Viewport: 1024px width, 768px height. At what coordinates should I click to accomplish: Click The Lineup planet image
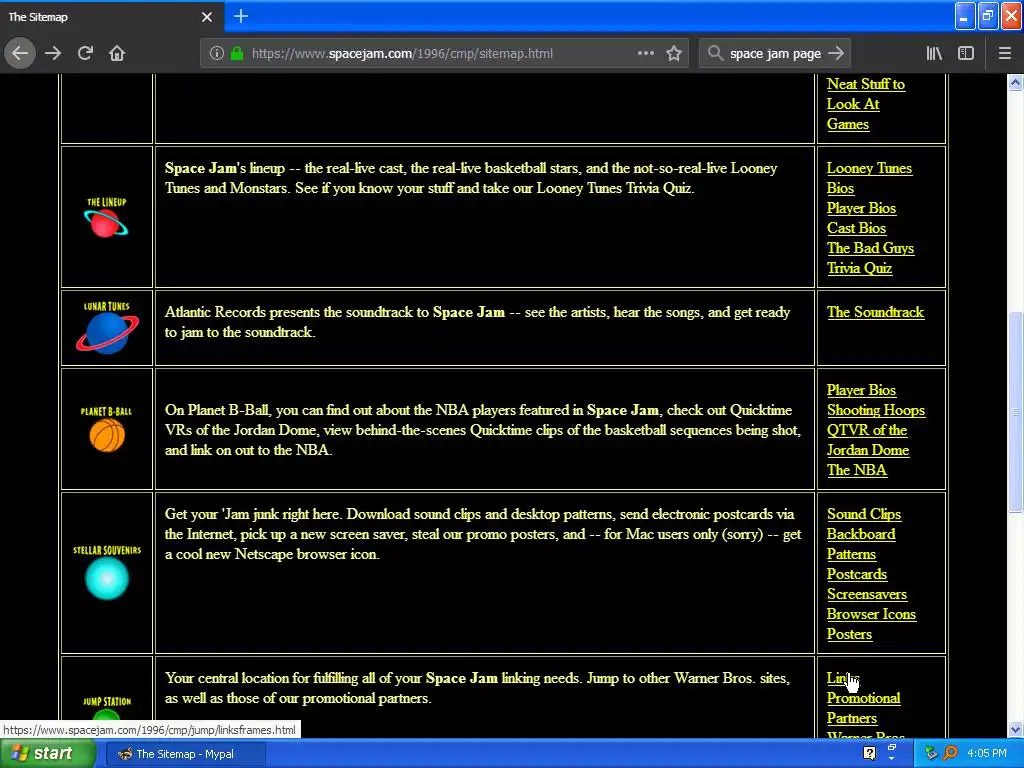coord(106,217)
